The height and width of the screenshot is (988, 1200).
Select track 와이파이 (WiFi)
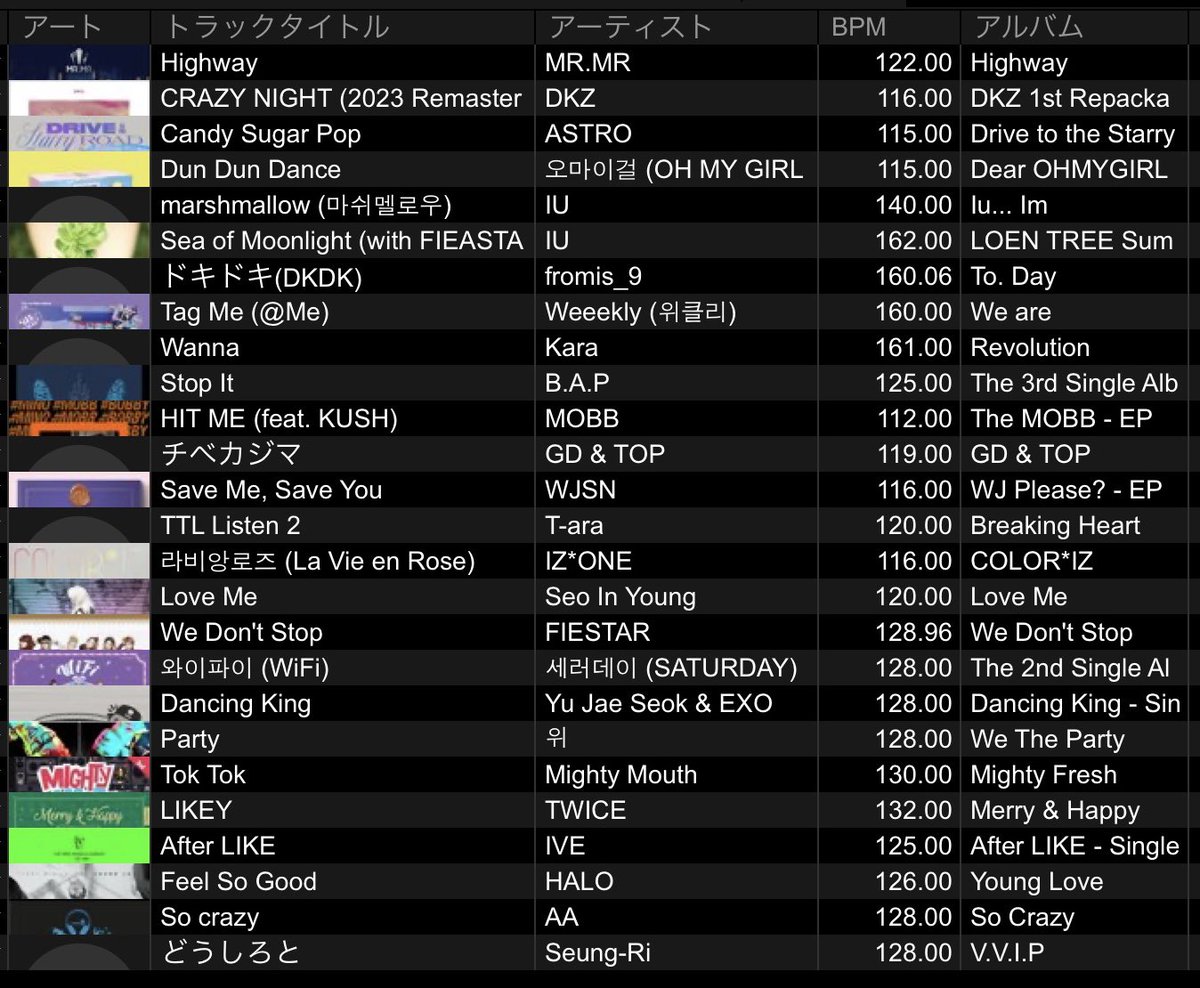244,668
